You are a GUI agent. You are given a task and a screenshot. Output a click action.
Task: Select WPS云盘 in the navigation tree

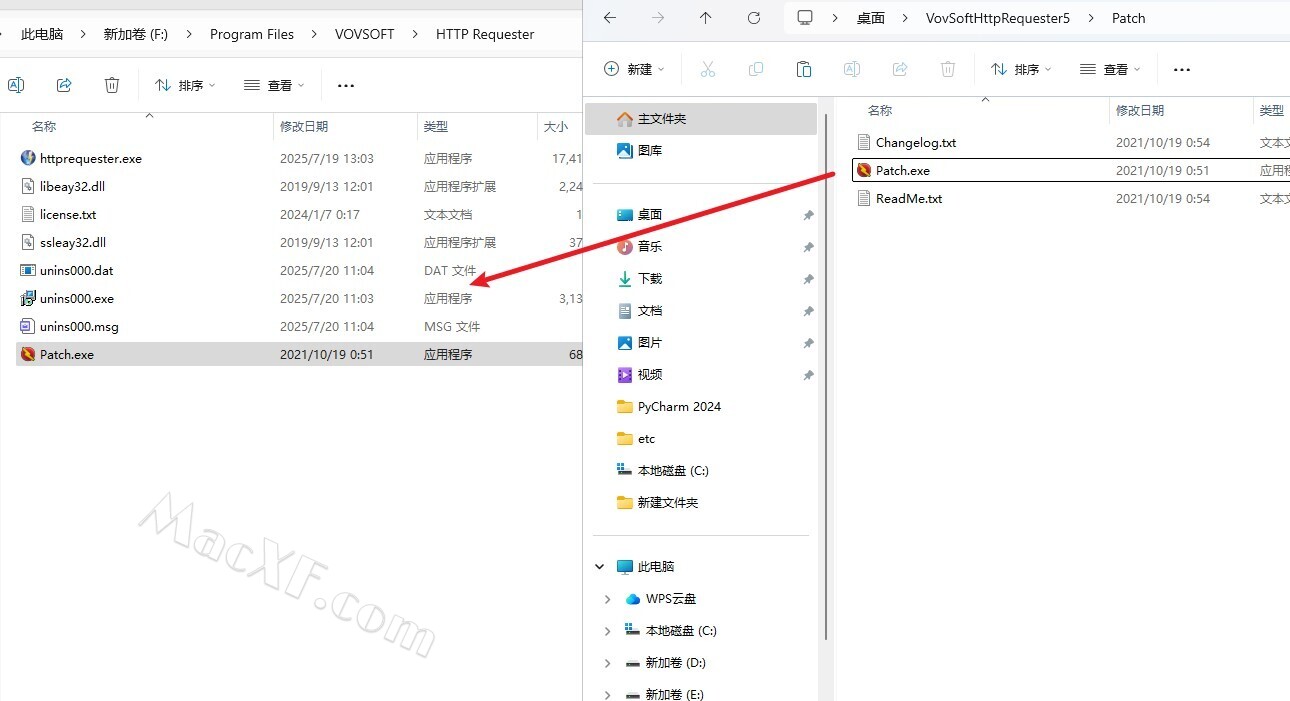coord(660,598)
